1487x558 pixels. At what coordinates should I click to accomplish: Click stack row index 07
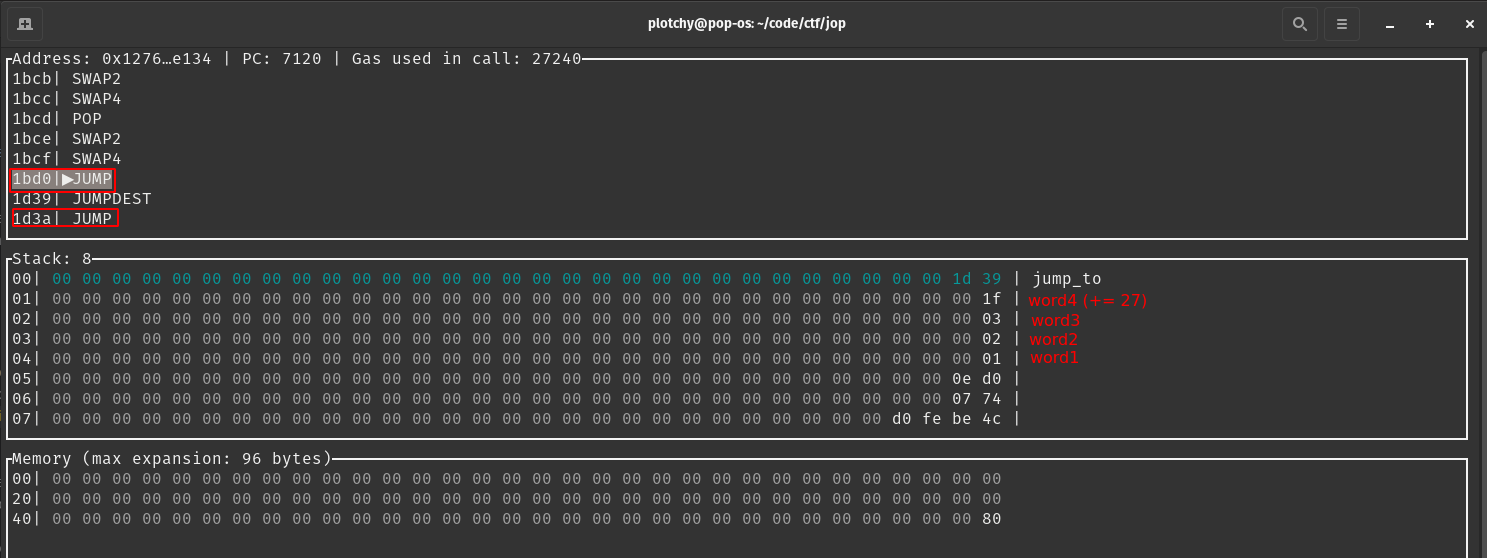pos(22,419)
